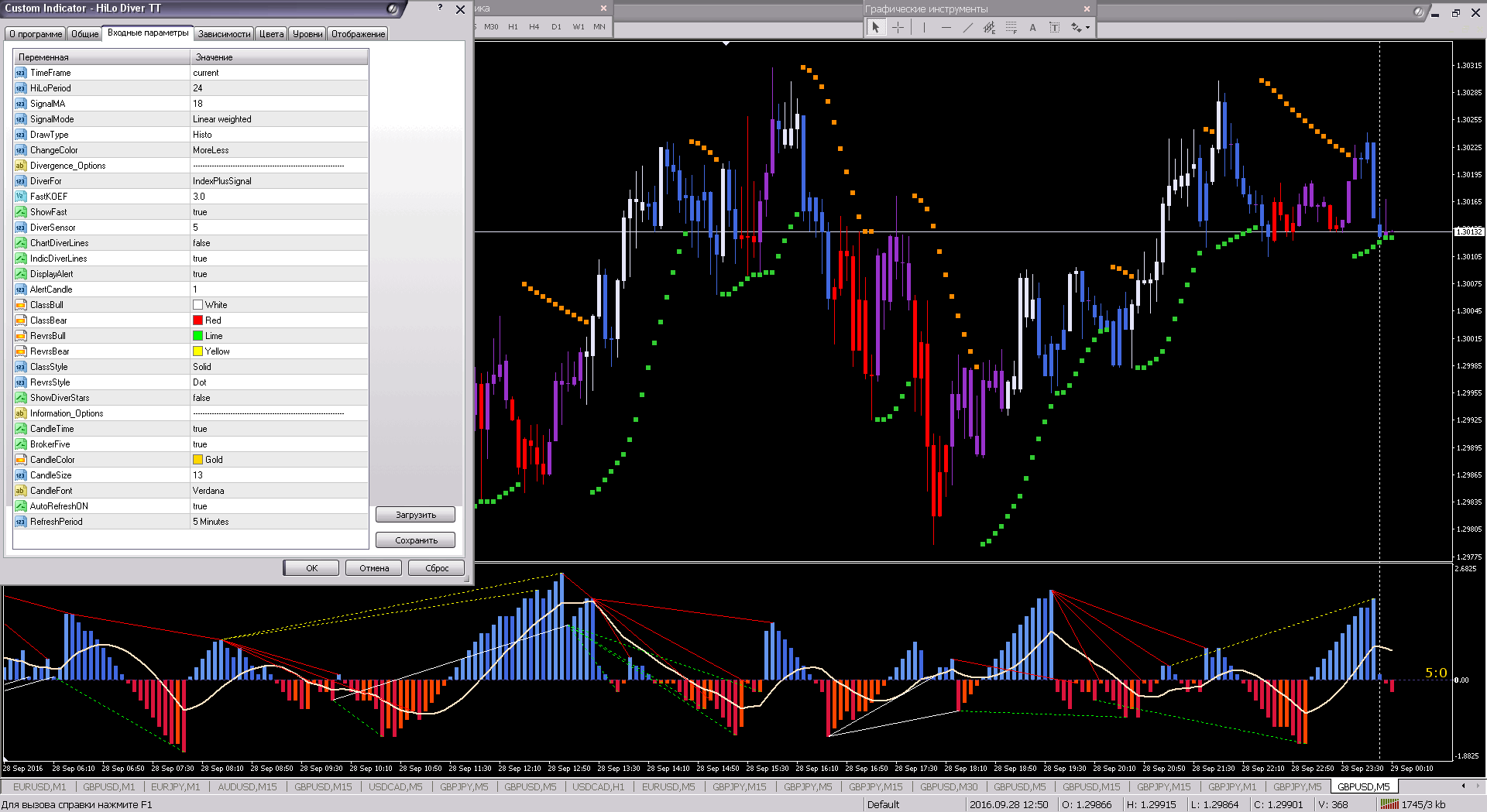Viewport: 1487px width, 812px height.
Task: Click the Сохранить button
Action: [x=416, y=540]
